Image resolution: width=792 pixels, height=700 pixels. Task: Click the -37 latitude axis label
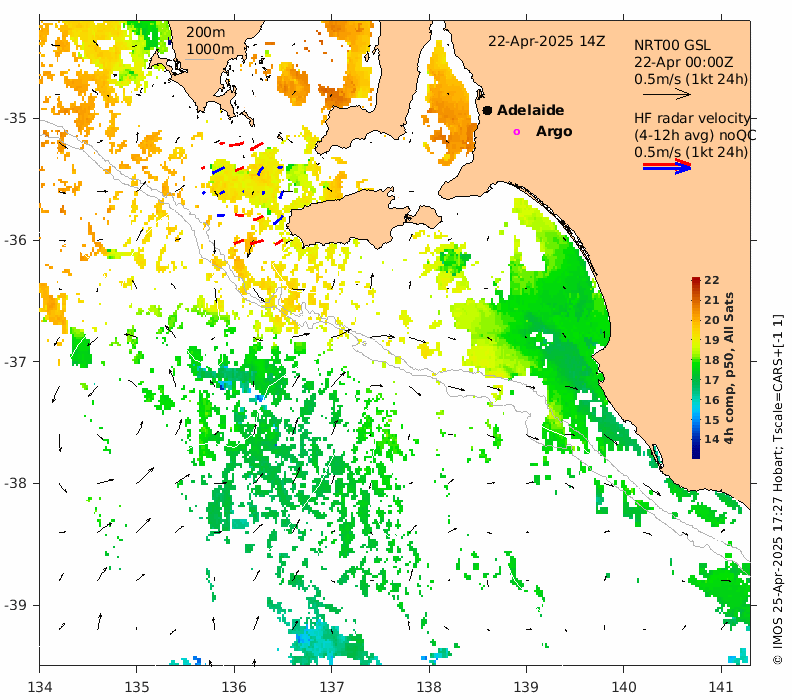15,362
